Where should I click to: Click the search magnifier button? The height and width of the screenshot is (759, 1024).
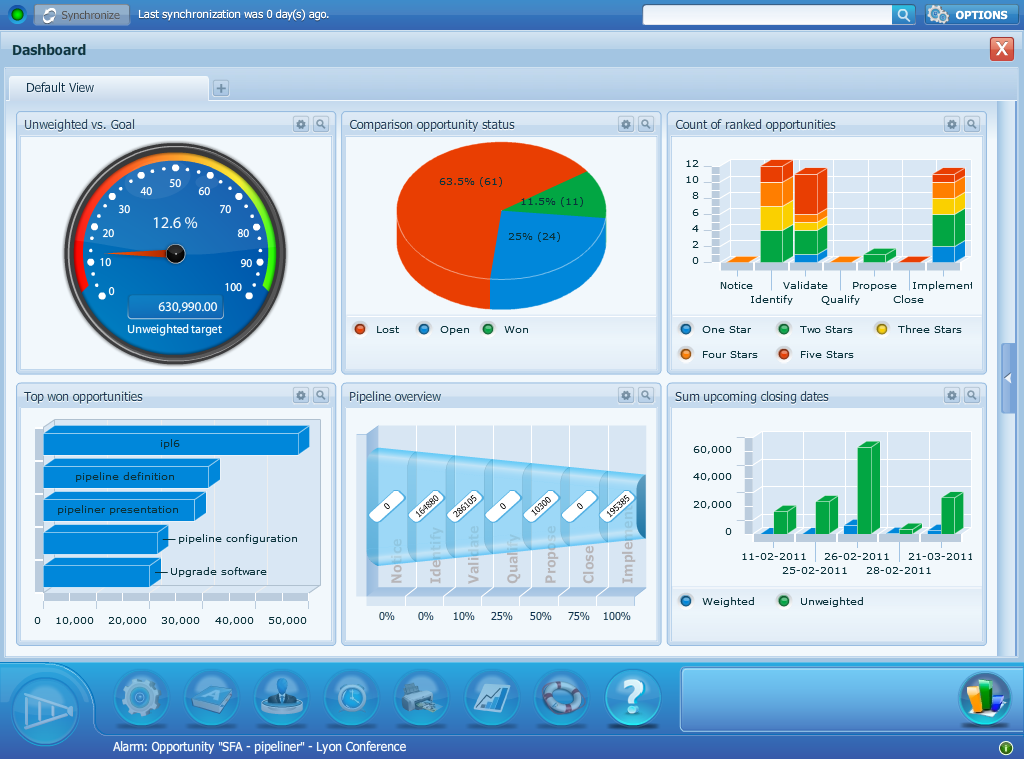point(903,14)
